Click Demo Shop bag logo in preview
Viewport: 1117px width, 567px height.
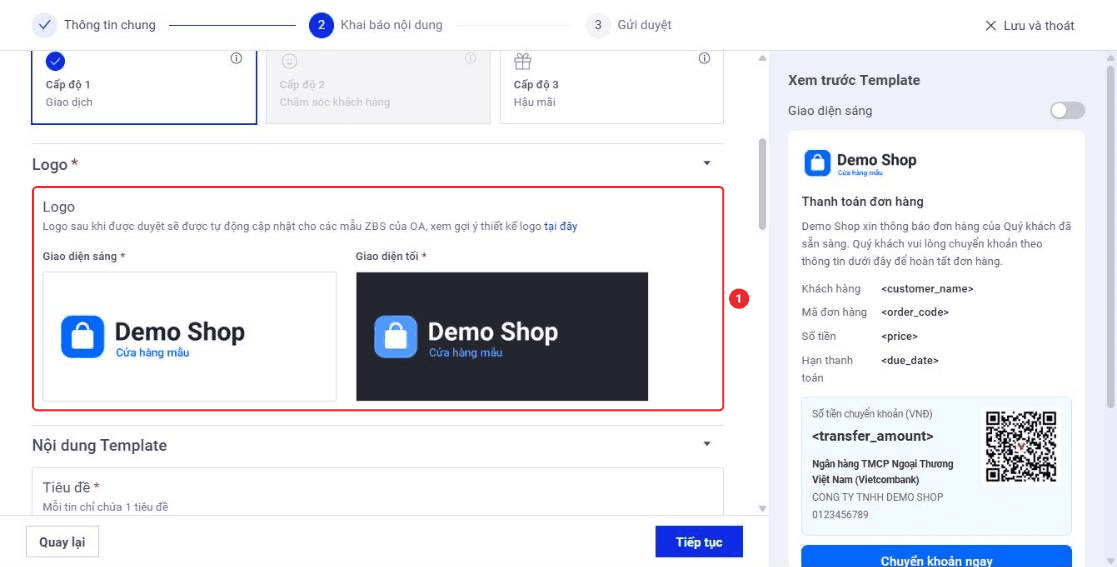tap(817, 162)
